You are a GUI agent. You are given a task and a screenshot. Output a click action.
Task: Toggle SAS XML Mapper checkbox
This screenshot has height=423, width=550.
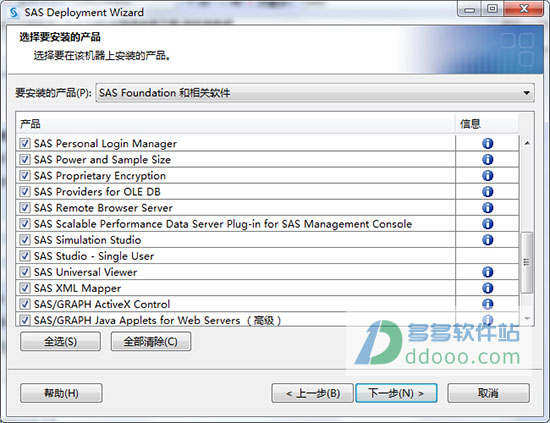pyautogui.click(x=25, y=288)
